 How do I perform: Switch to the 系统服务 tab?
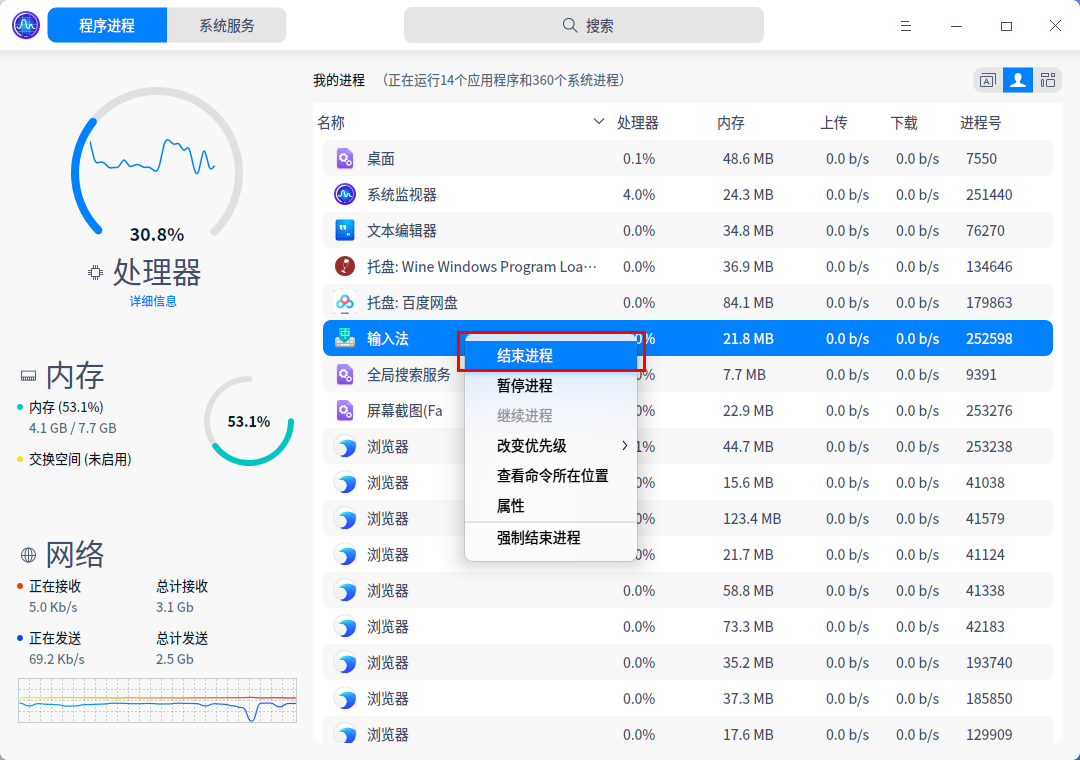tap(227, 25)
